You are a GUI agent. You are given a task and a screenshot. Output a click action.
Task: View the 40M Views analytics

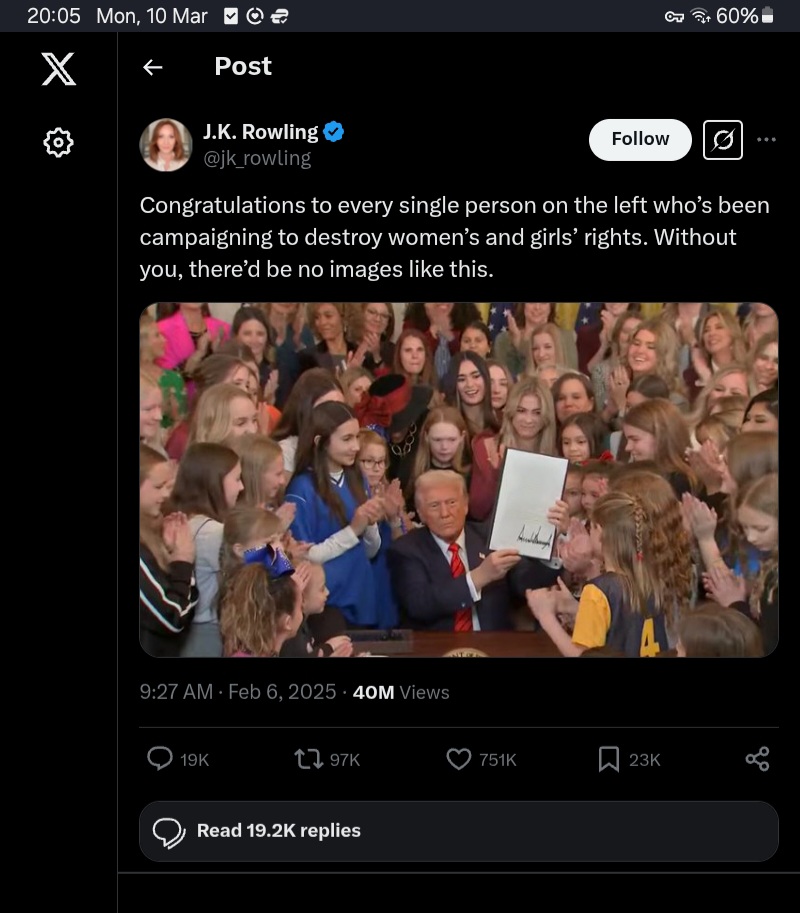click(401, 692)
